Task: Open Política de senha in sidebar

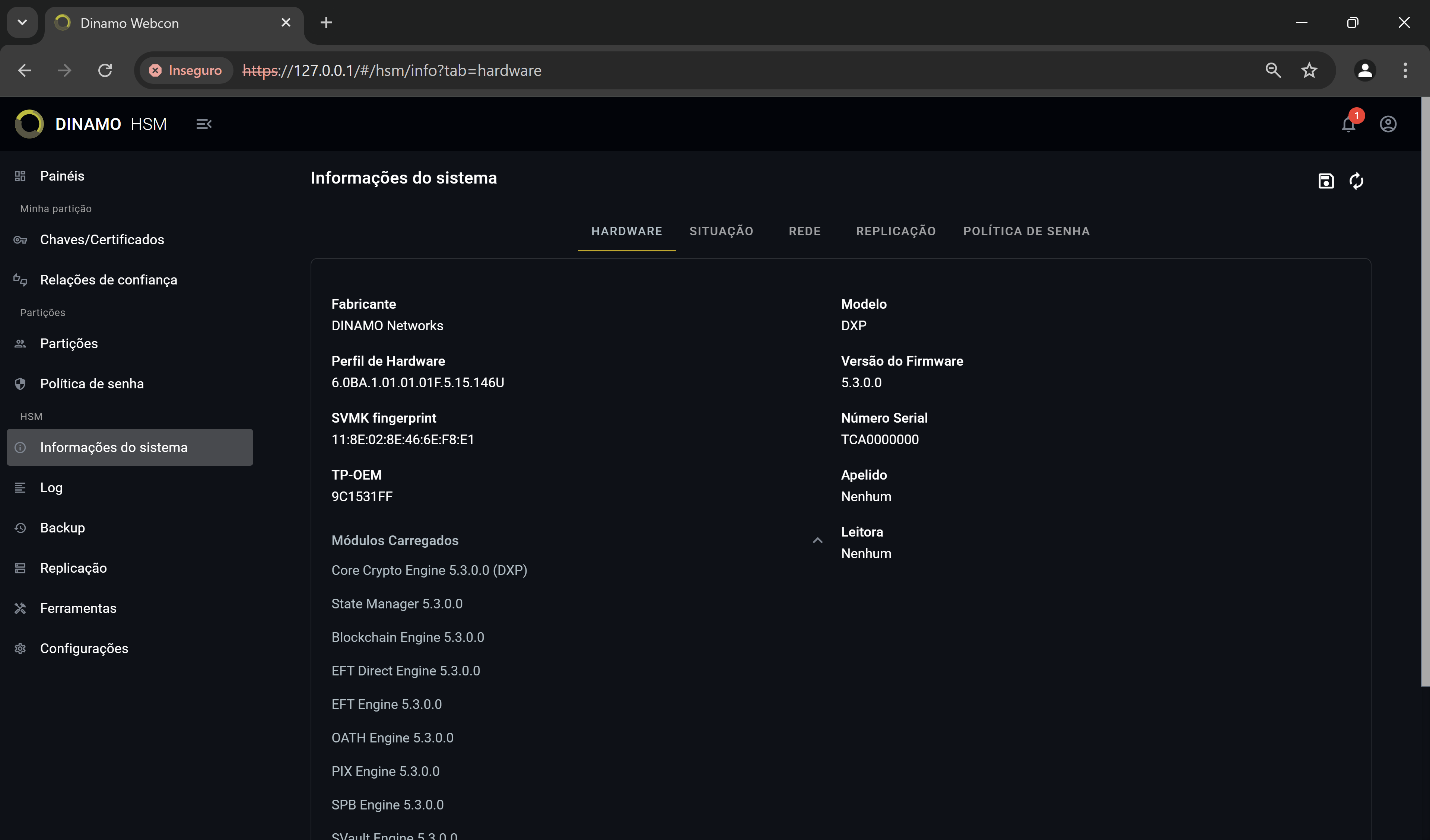Action: (x=129, y=384)
